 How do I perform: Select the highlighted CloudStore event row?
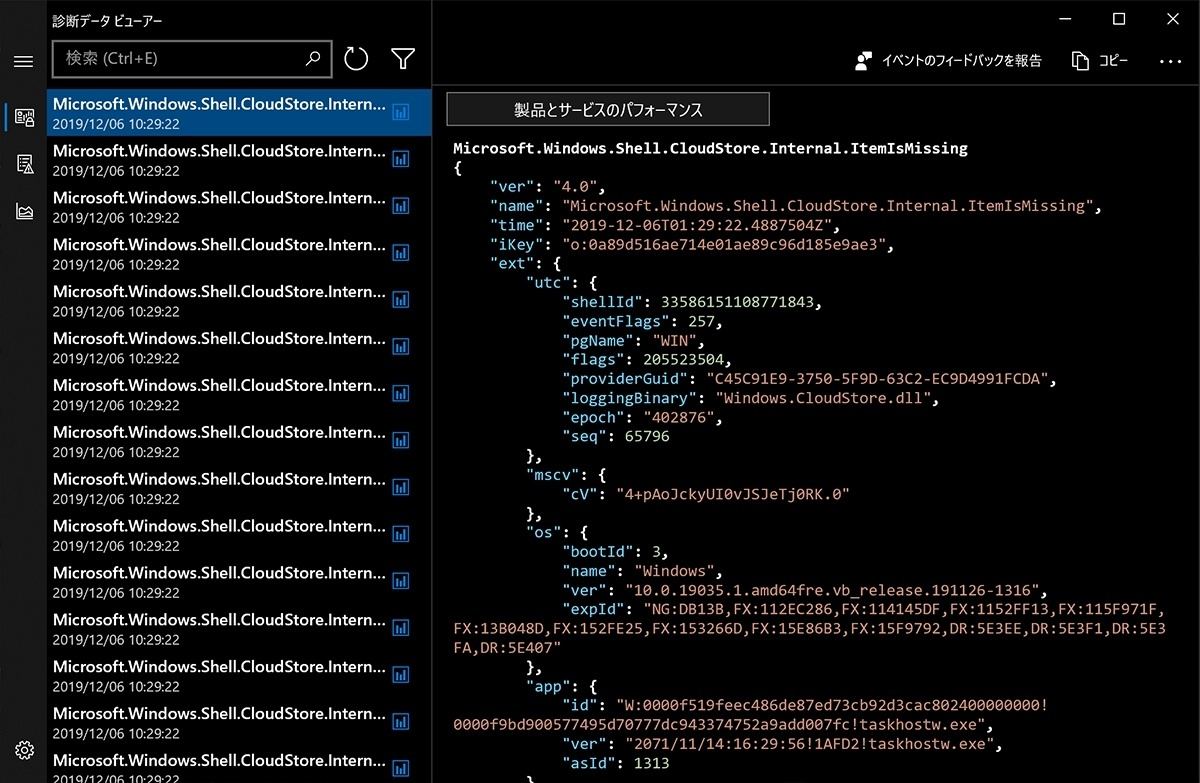tap(239, 113)
